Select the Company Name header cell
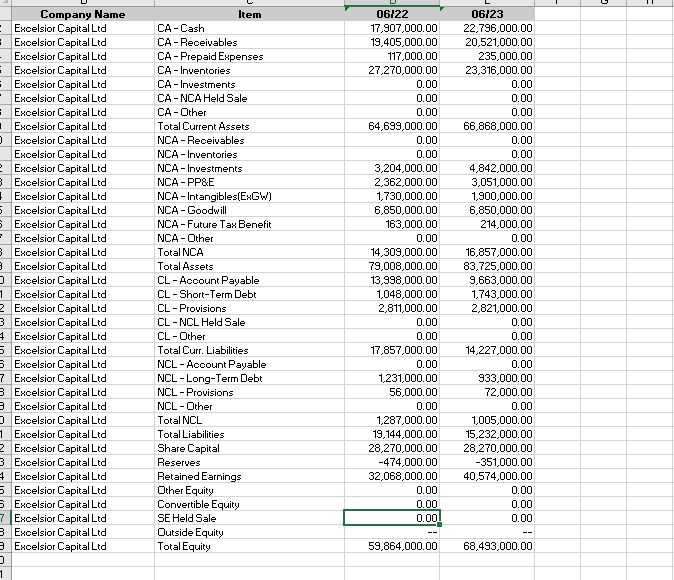The height and width of the screenshot is (580, 674). point(83,14)
